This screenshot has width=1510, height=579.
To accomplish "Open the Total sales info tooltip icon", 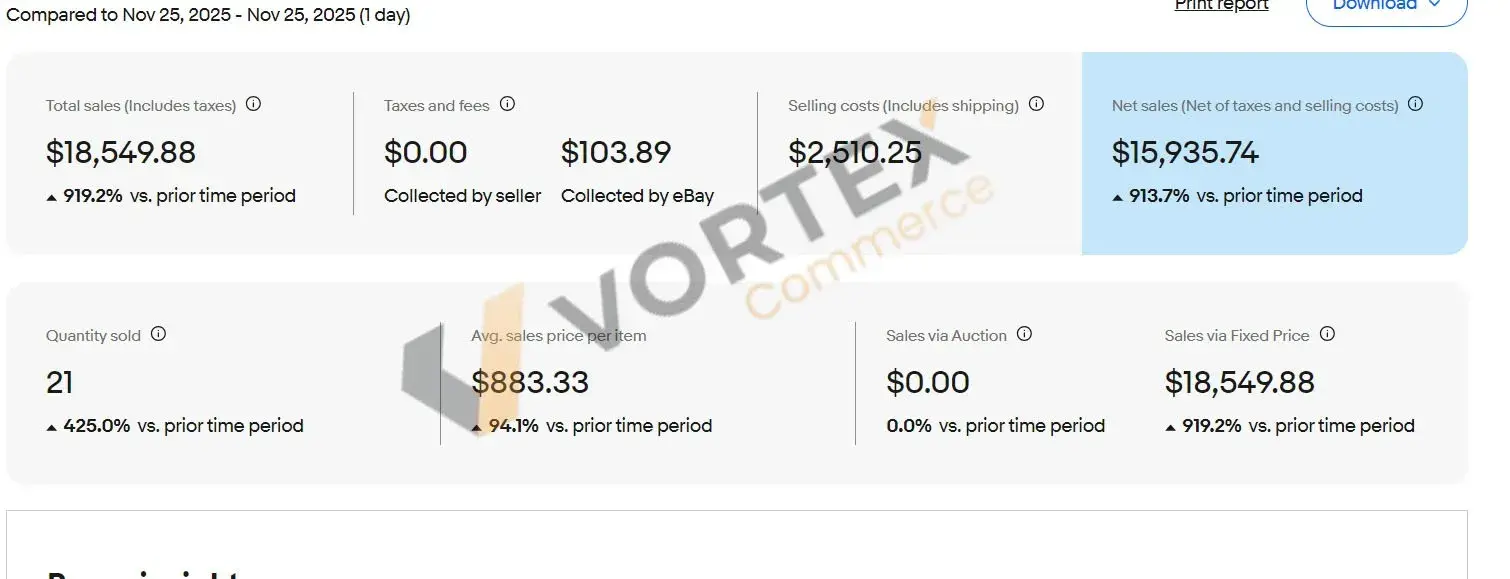I will (254, 104).
